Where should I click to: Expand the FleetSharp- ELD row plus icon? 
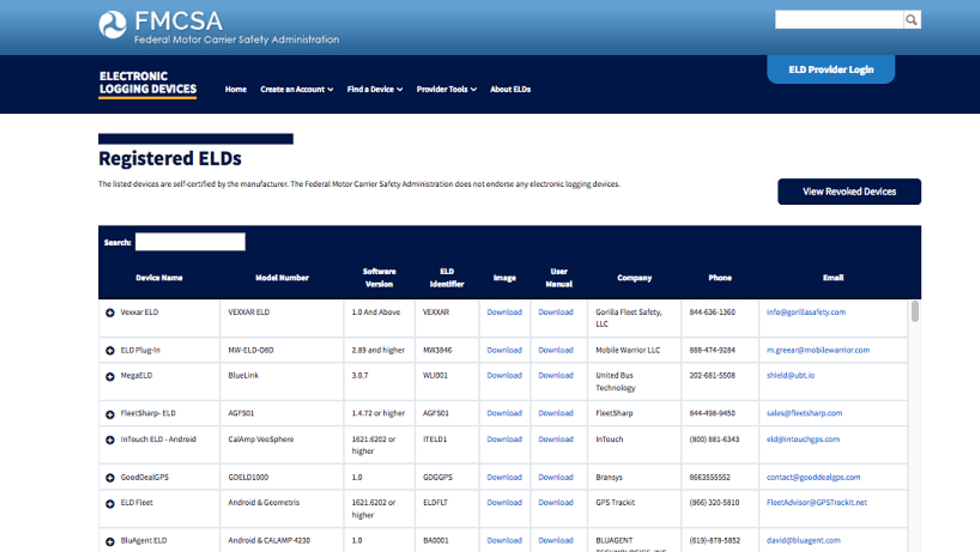point(110,414)
